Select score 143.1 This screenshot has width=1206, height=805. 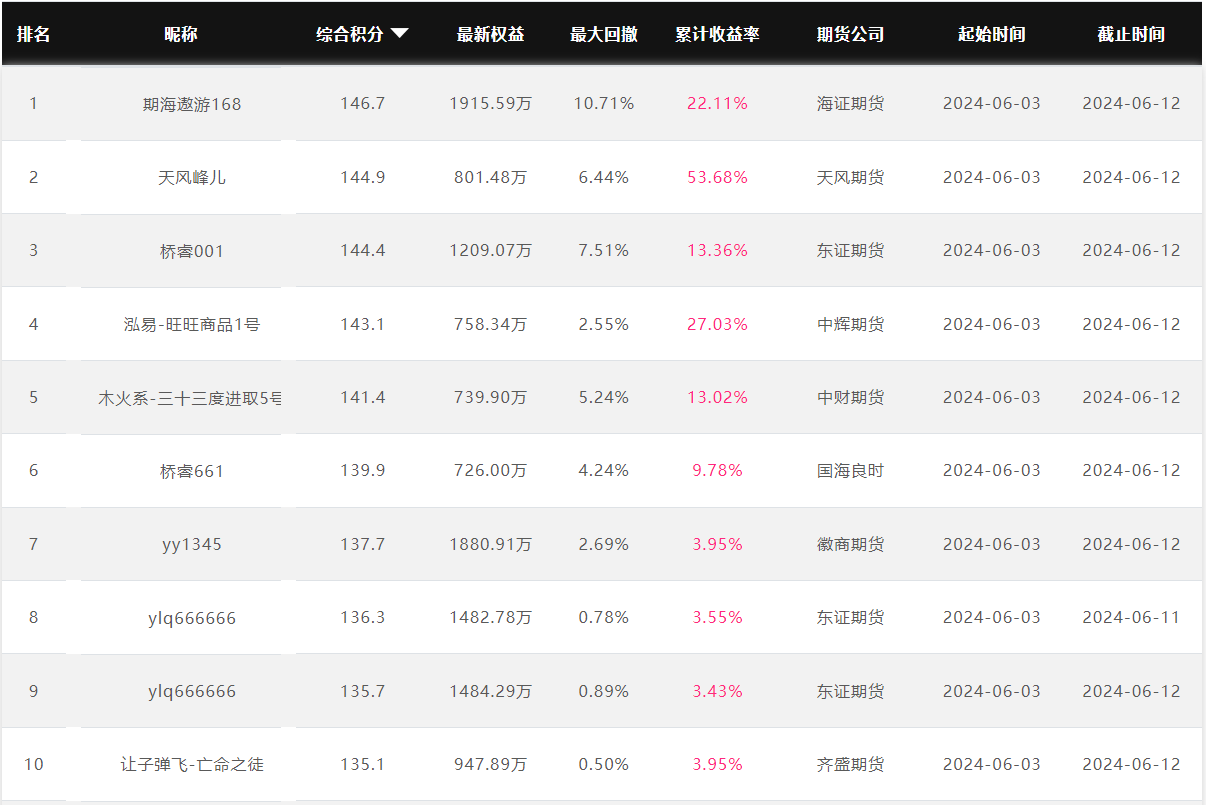click(x=363, y=324)
